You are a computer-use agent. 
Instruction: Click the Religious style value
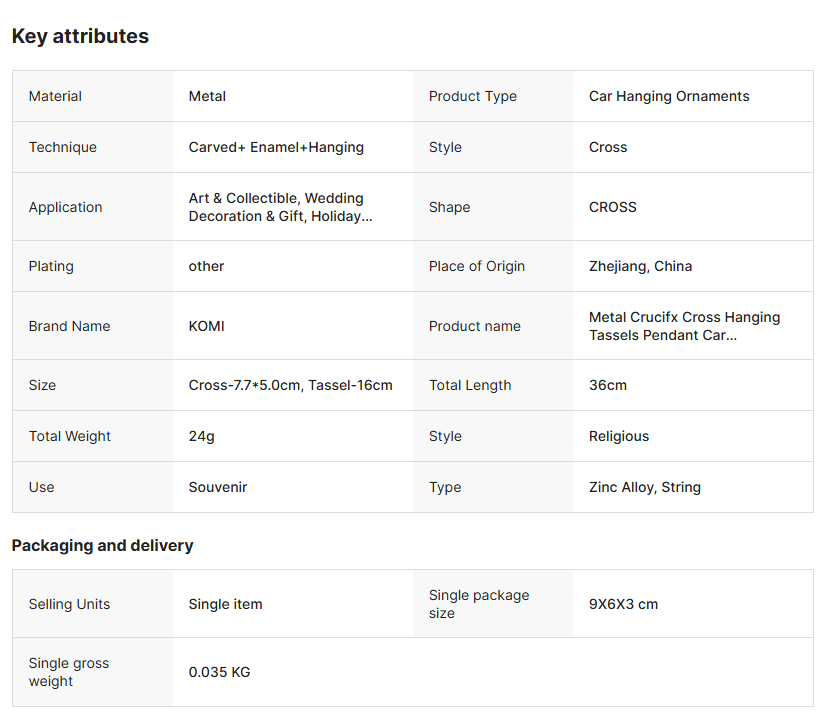[618, 436]
